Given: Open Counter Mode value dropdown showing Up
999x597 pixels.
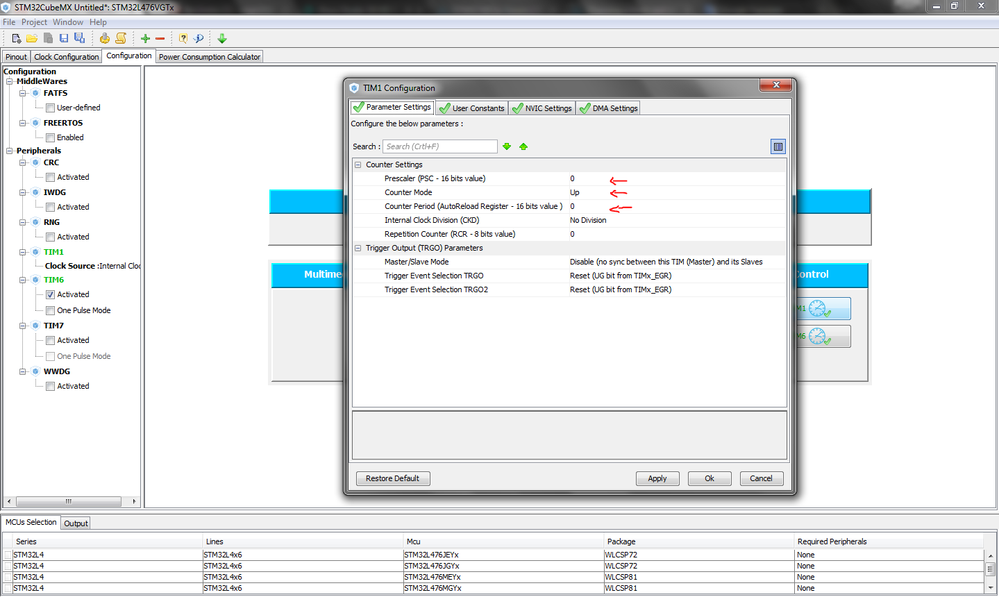Looking at the screenshot, I should tap(677, 192).
